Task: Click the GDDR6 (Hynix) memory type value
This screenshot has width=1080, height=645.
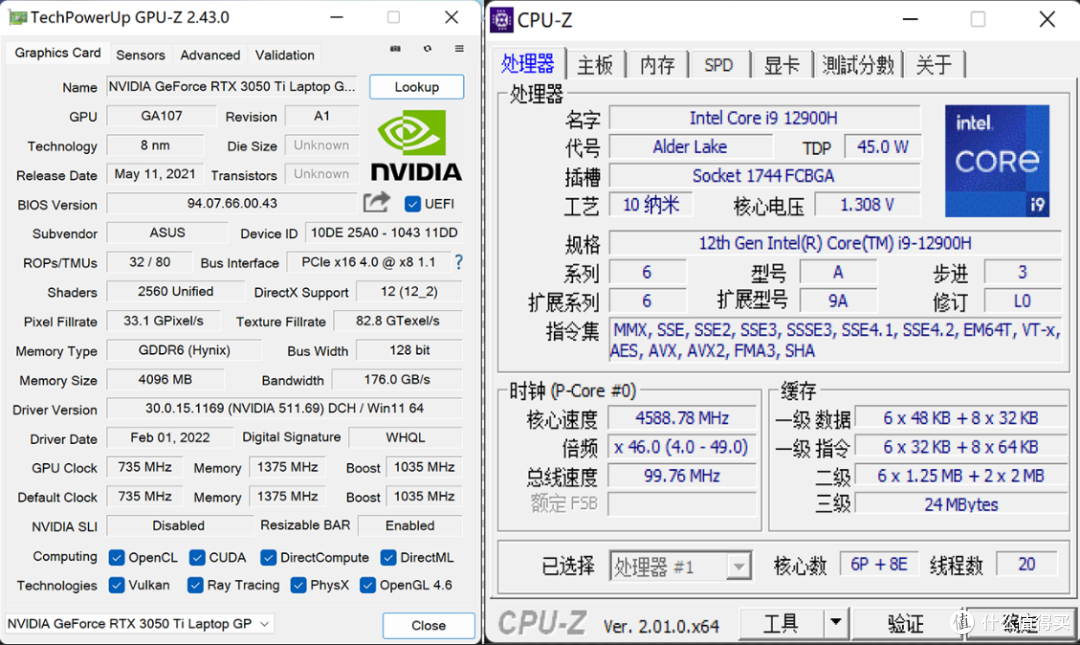Action: pyautogui.click(x=184, y=350)
